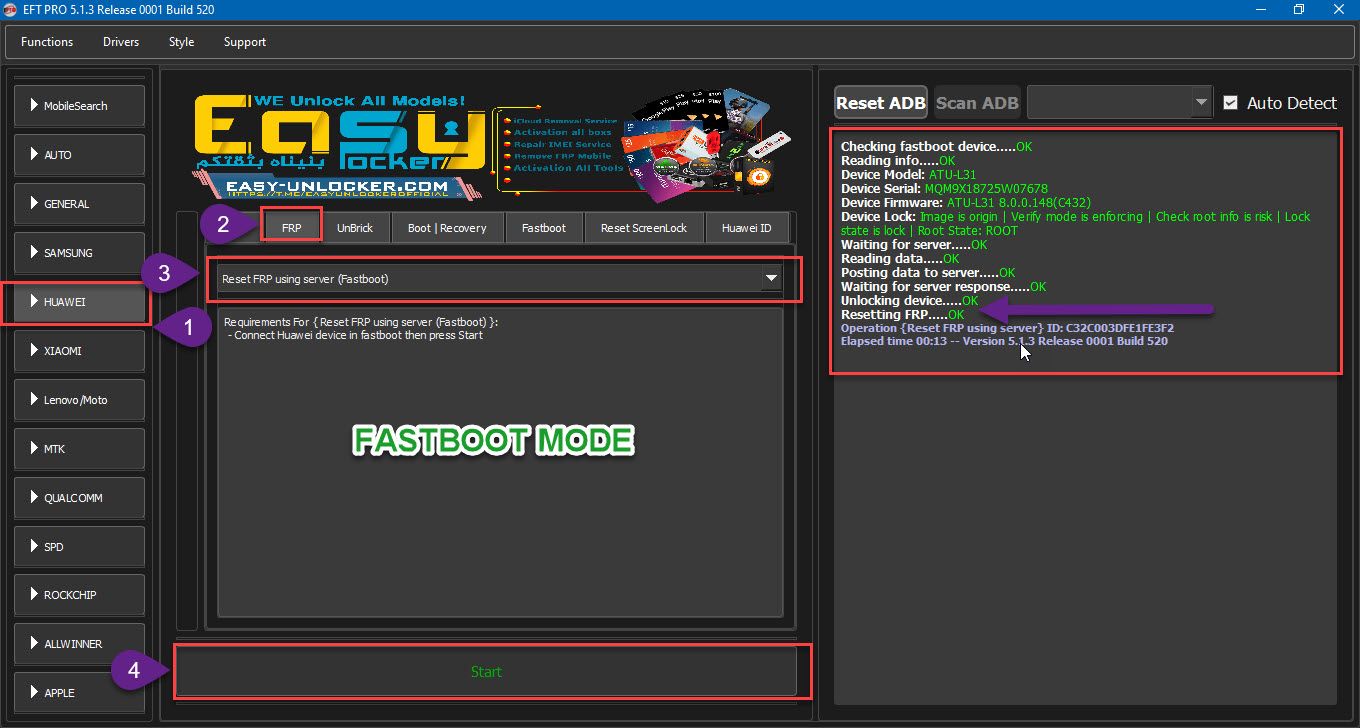This screenshot has height=728, width=1360.
Task: Expand the MobileSearch sidebar section
Action: (x=80, y=106)
